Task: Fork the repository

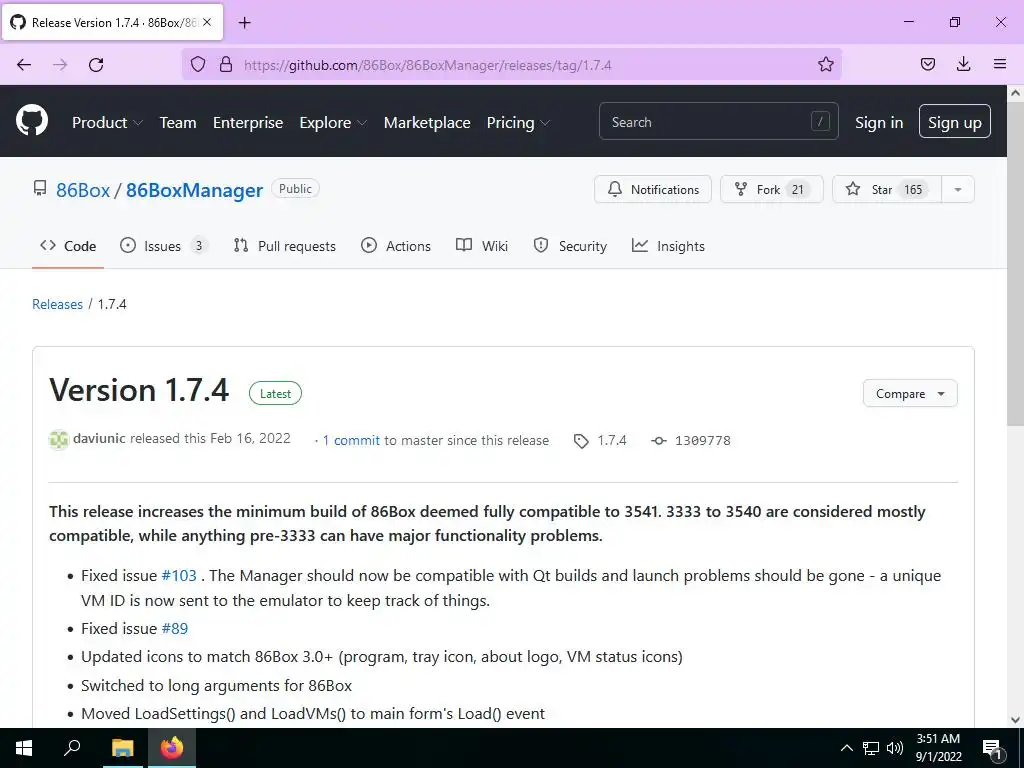Action: coord(771,189)
